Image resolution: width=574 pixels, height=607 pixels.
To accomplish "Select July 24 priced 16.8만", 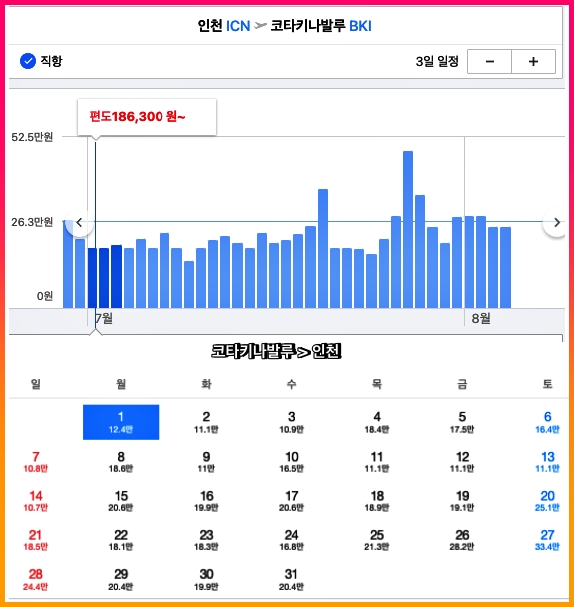I will point(291,540).
